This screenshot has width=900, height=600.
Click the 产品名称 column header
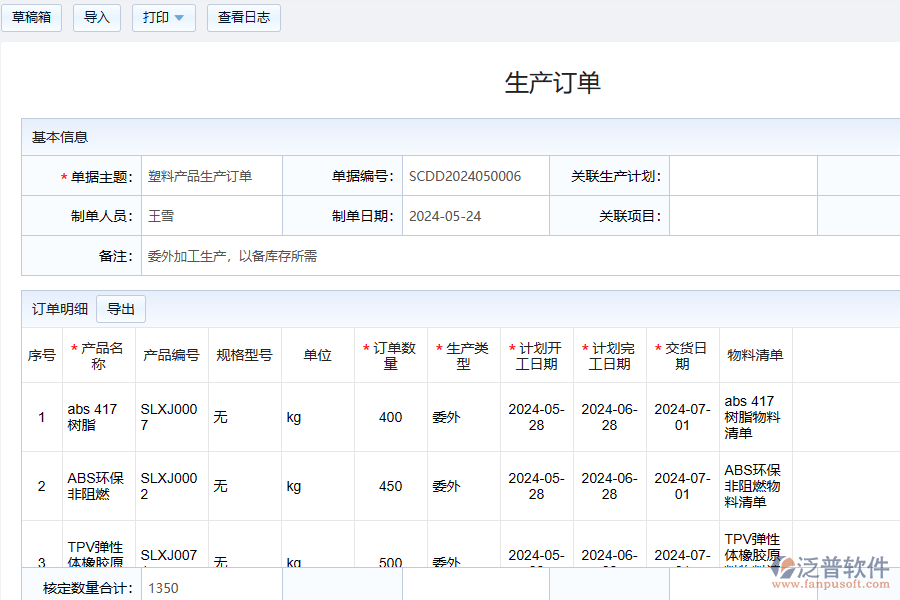click(x=99, y=355)
